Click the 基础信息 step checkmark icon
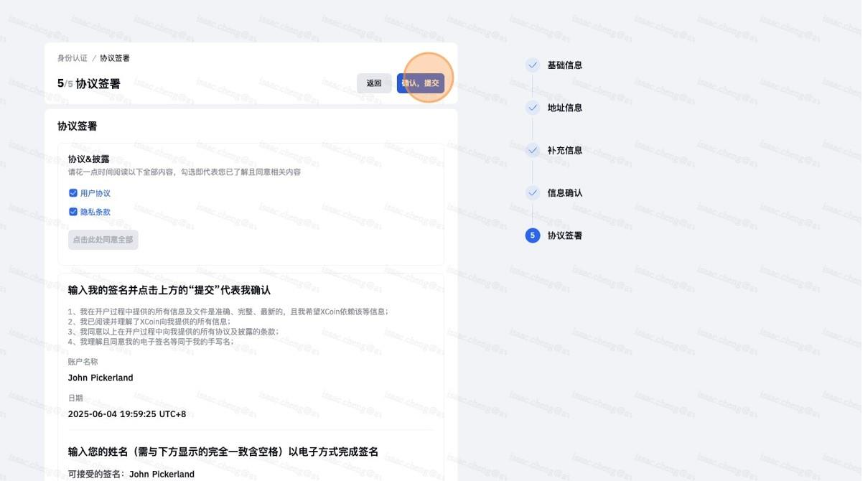Viewport: 864px width, 481px height. click(532, 65)
